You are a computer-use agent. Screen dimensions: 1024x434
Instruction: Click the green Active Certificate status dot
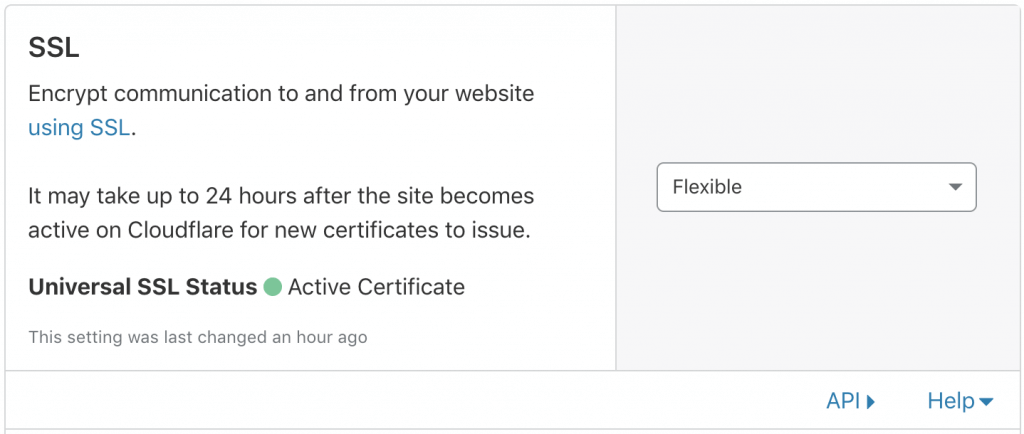272,287
